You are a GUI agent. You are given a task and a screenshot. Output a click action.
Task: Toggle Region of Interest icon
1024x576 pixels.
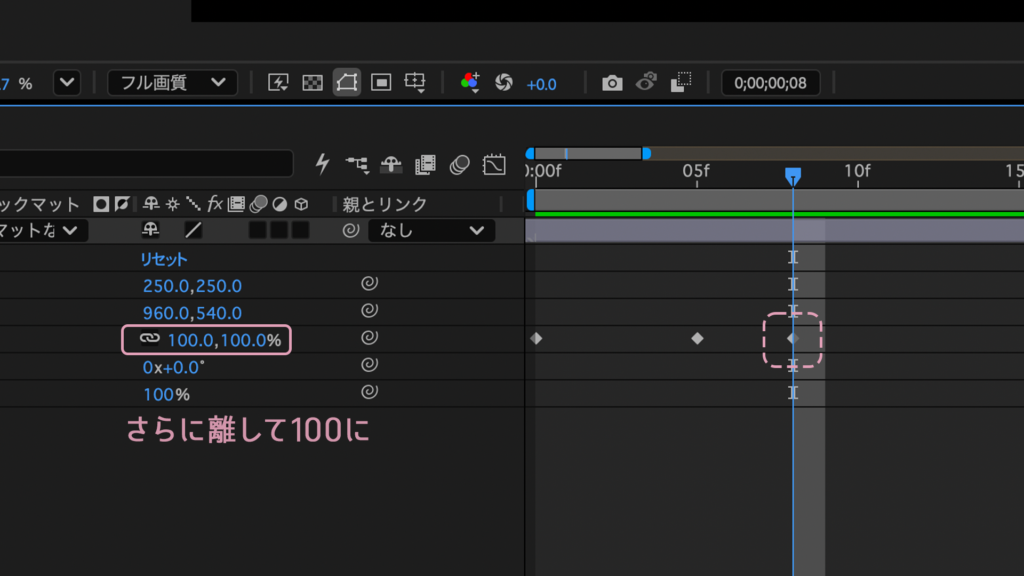(381, 82)
